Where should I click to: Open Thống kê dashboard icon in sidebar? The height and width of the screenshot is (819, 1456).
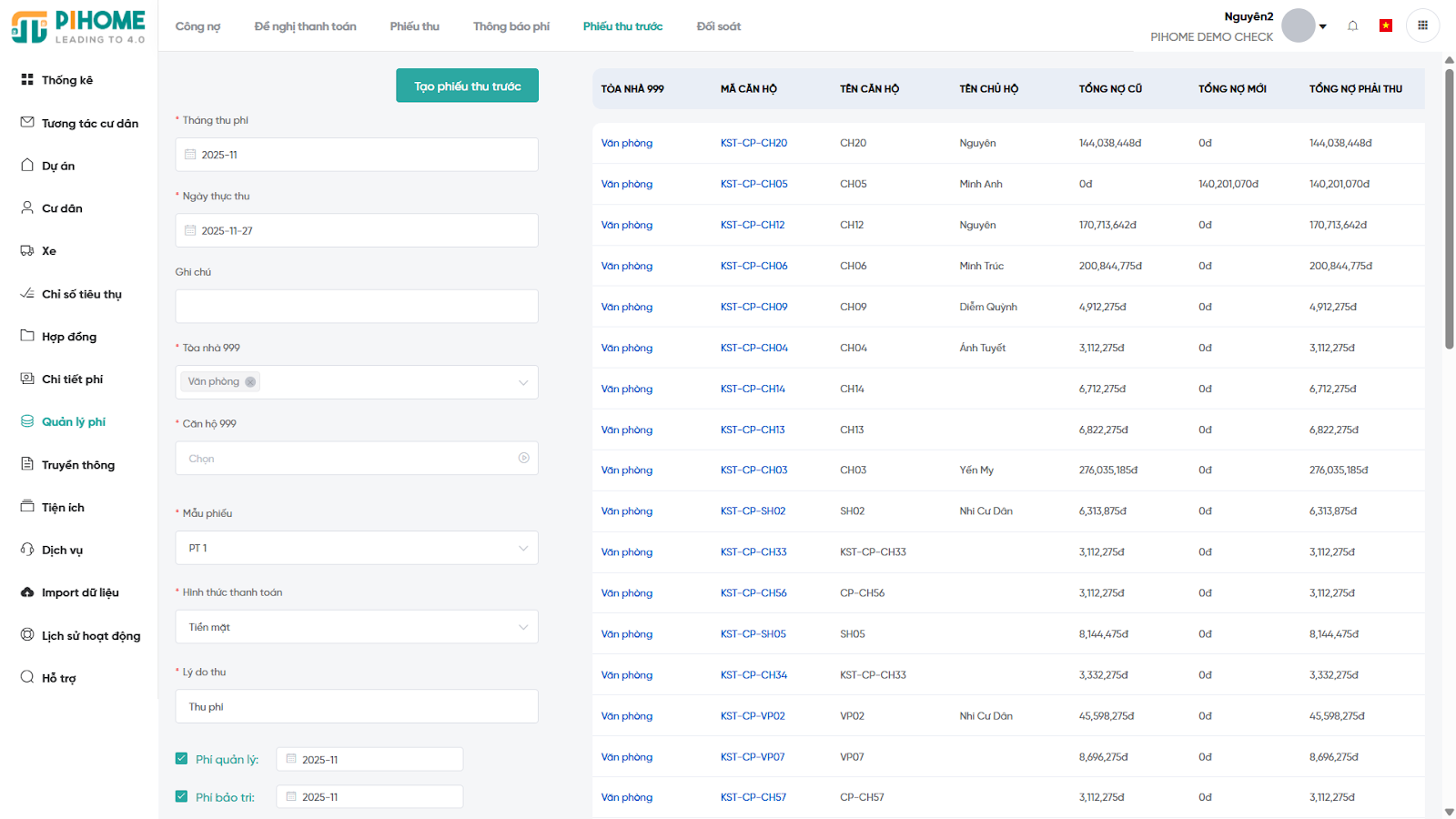pyautogui.click(x=27, y=80)
